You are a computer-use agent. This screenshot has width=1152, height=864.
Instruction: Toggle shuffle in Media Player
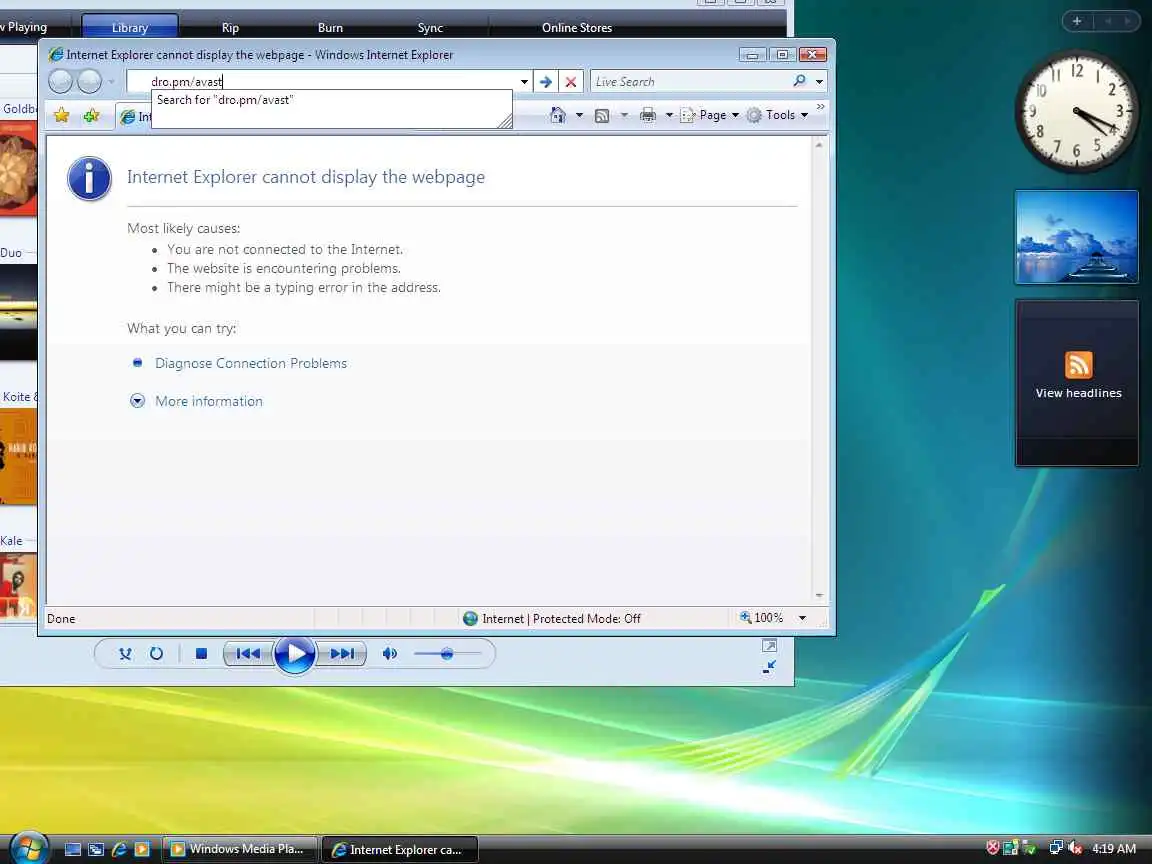click(126, 653)
